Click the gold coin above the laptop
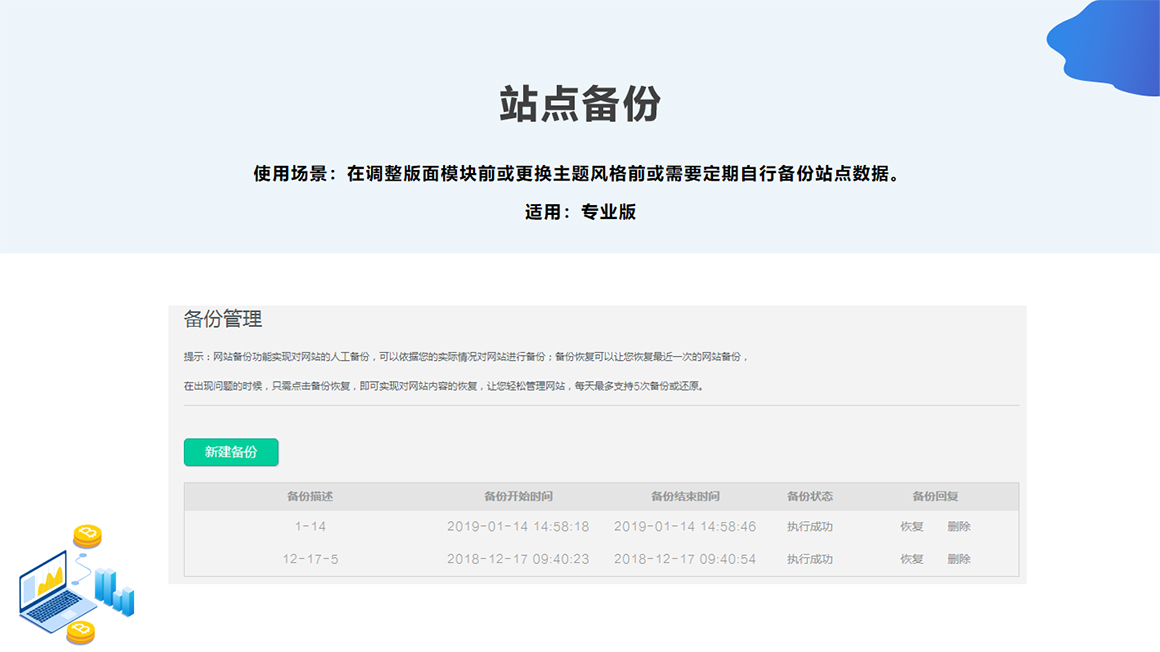This screenshot has width=1160, height=652. pos(87,535)
